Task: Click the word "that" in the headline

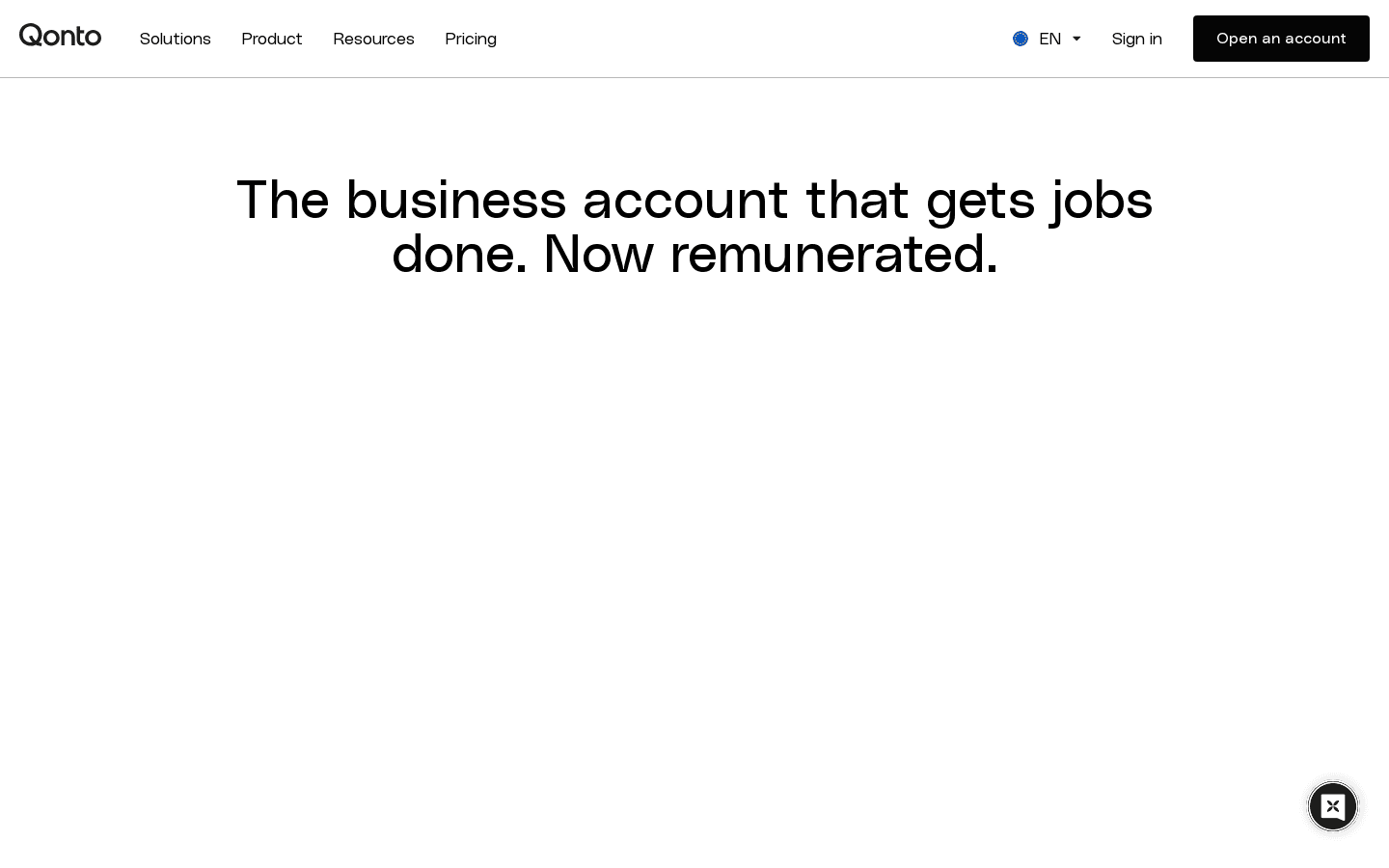Action: point(857,201)
